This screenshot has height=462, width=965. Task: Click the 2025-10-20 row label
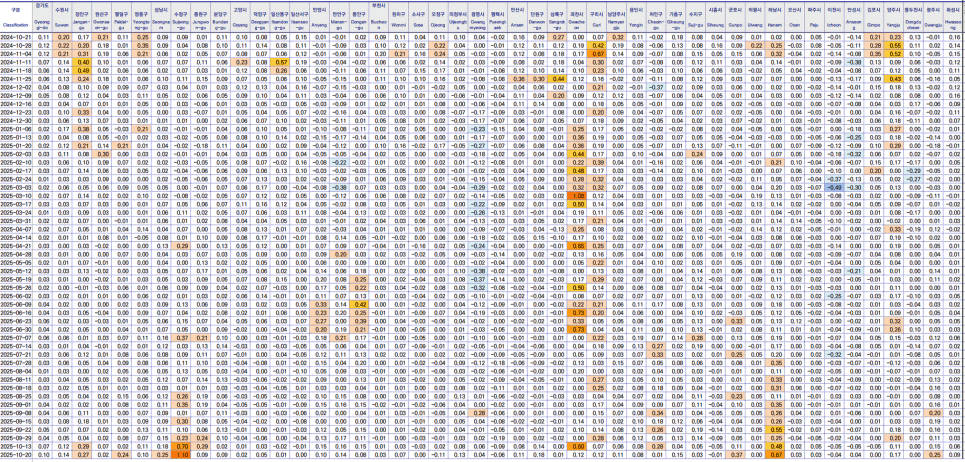(17, 454)
